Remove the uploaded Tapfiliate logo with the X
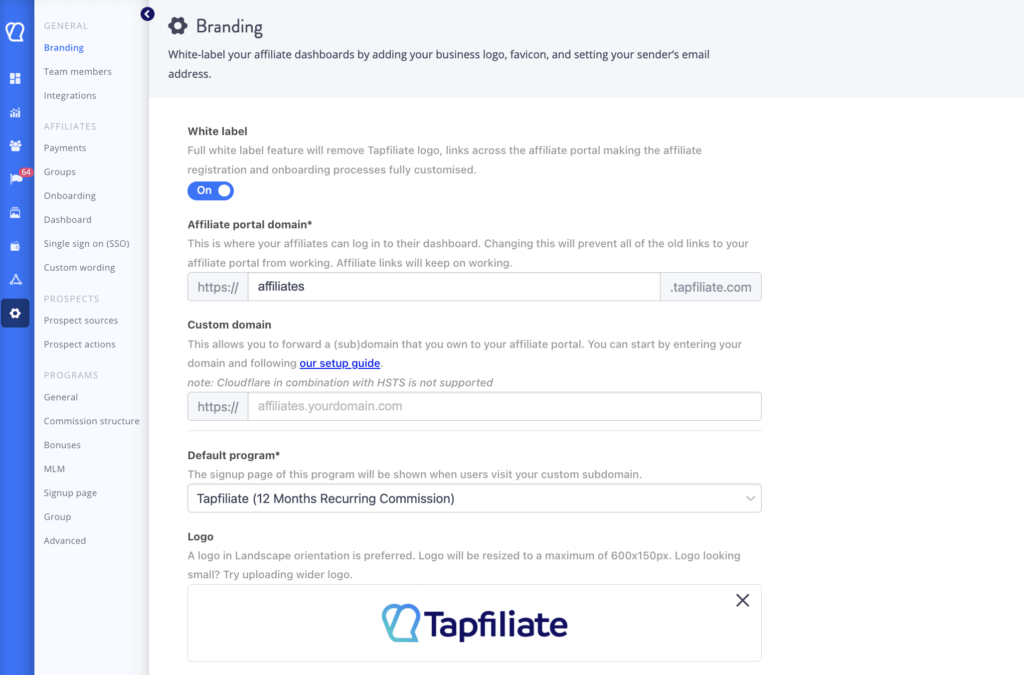1024x675 pixels. point(742,600)
